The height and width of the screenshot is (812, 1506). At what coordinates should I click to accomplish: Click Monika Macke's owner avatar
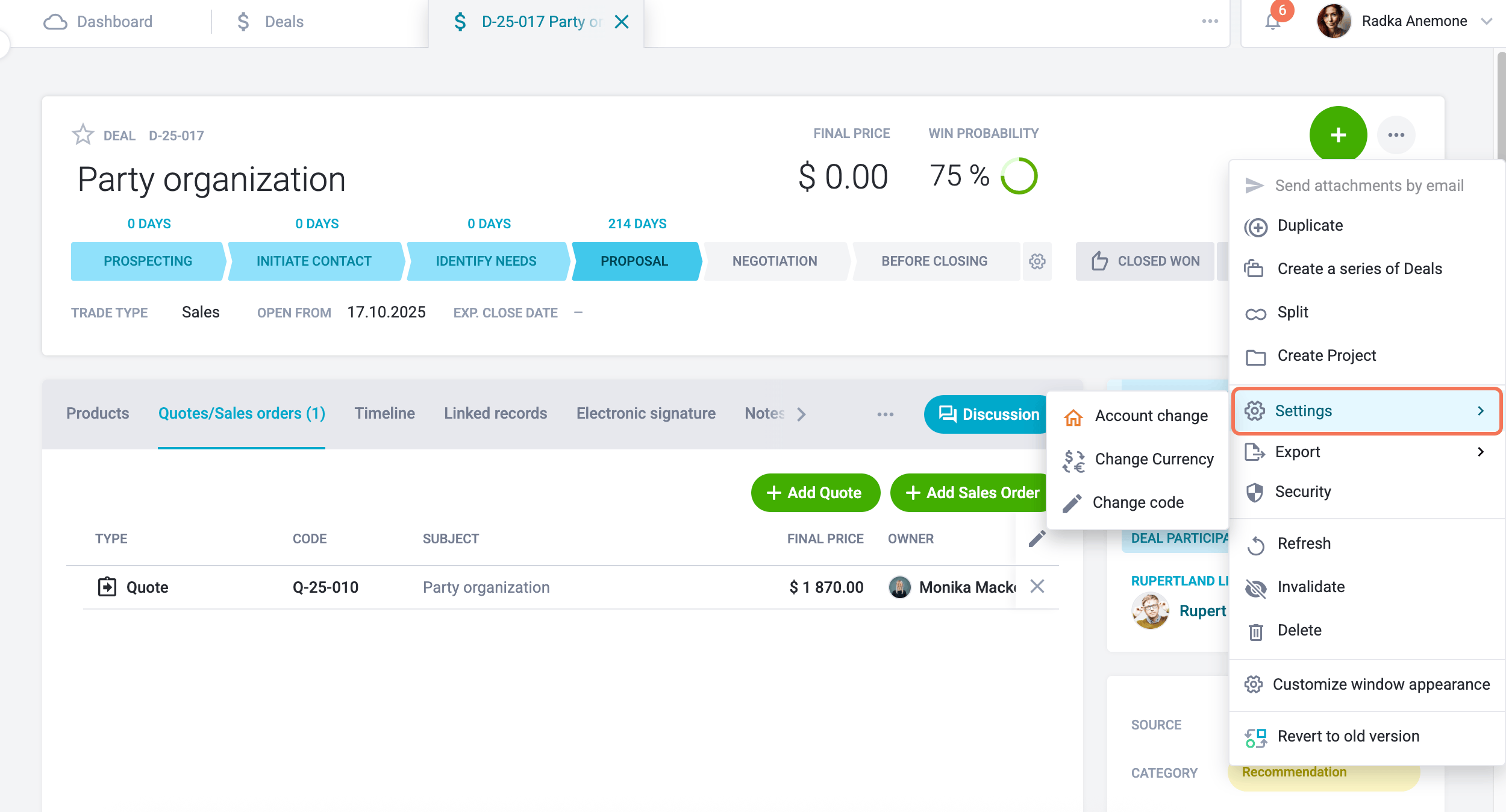click(x=900, y=587)
